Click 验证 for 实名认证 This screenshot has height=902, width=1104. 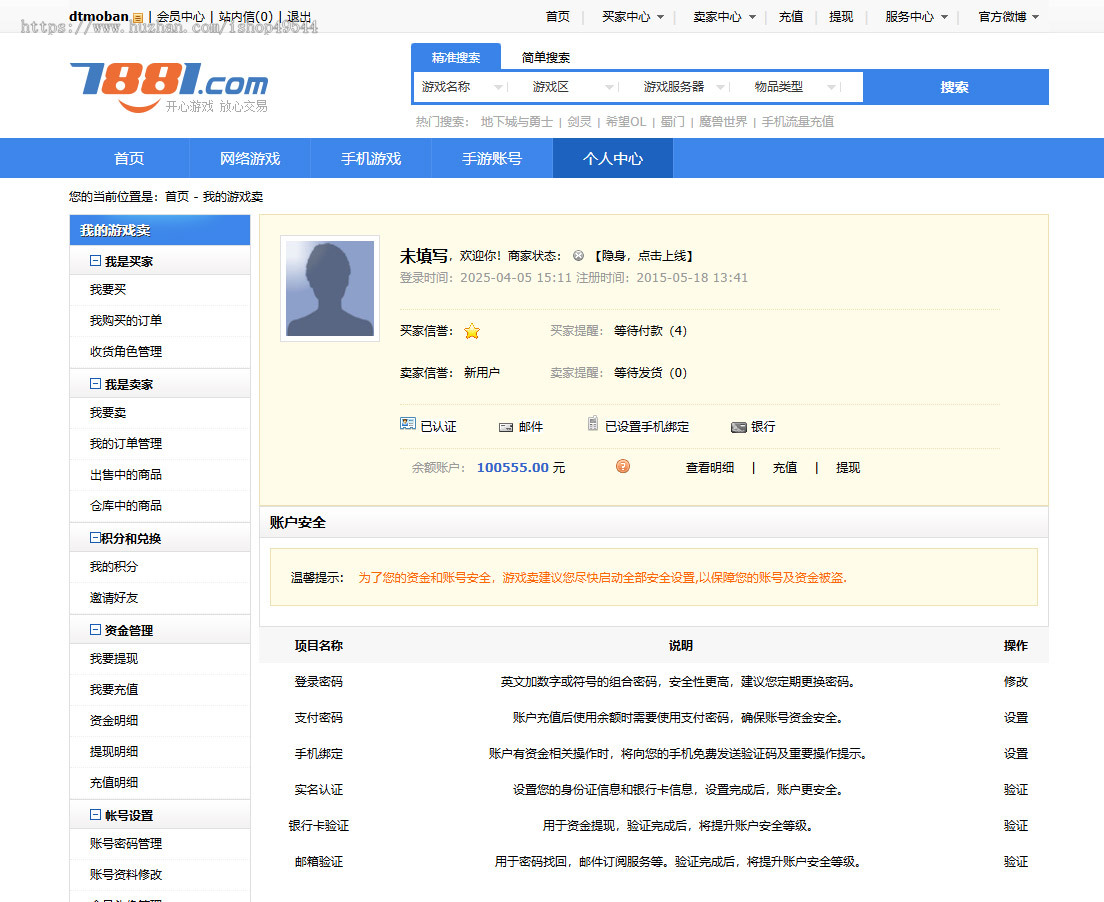click(x=1015, y=789)
